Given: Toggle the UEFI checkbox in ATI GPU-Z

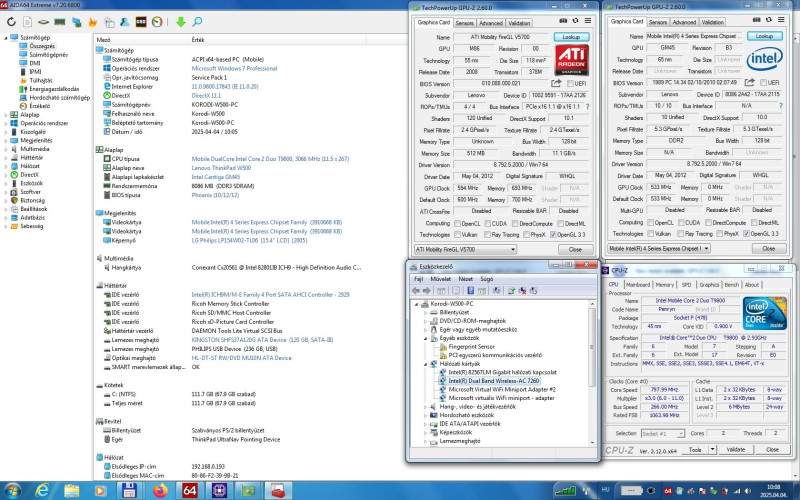Looking at the screenshot, I should point(570,84).
